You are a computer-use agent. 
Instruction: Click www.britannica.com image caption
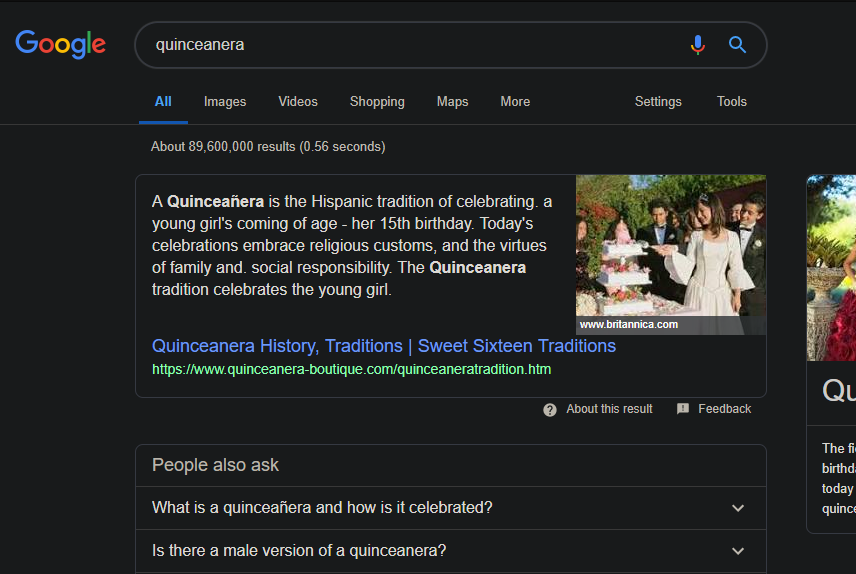click(x=629, y=324)
